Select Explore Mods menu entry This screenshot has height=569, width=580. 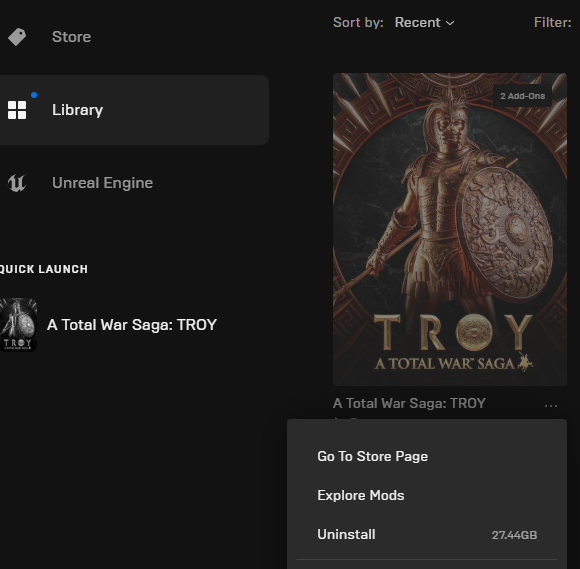(361, 495)
